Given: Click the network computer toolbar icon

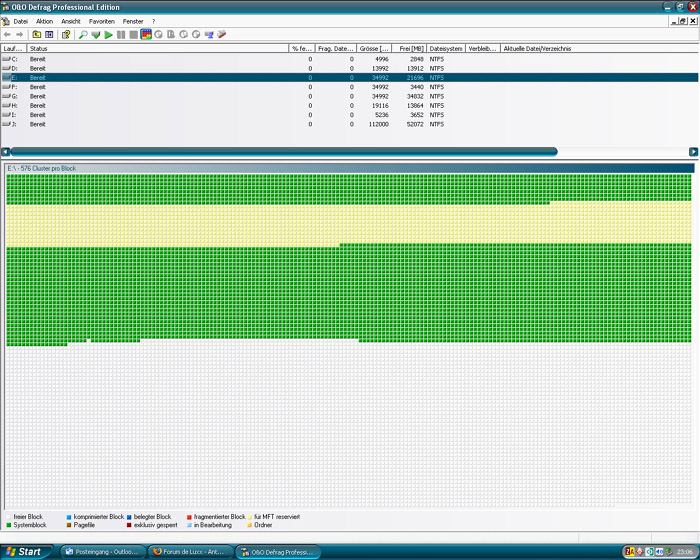Looking at the screenshot, I should pos(209,34).
